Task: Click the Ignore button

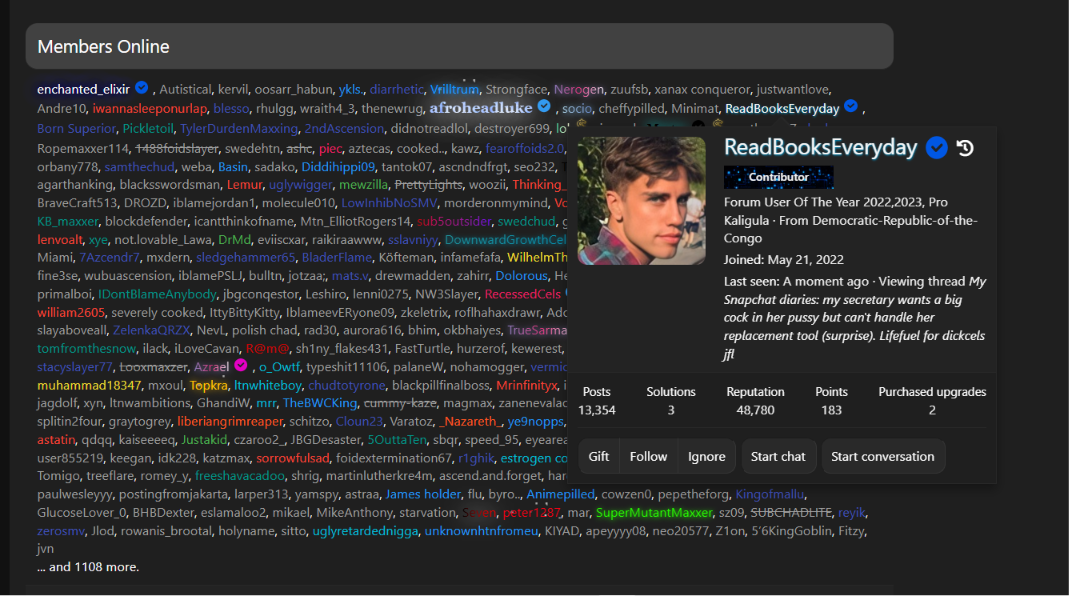Action: [x=706, y=457]
